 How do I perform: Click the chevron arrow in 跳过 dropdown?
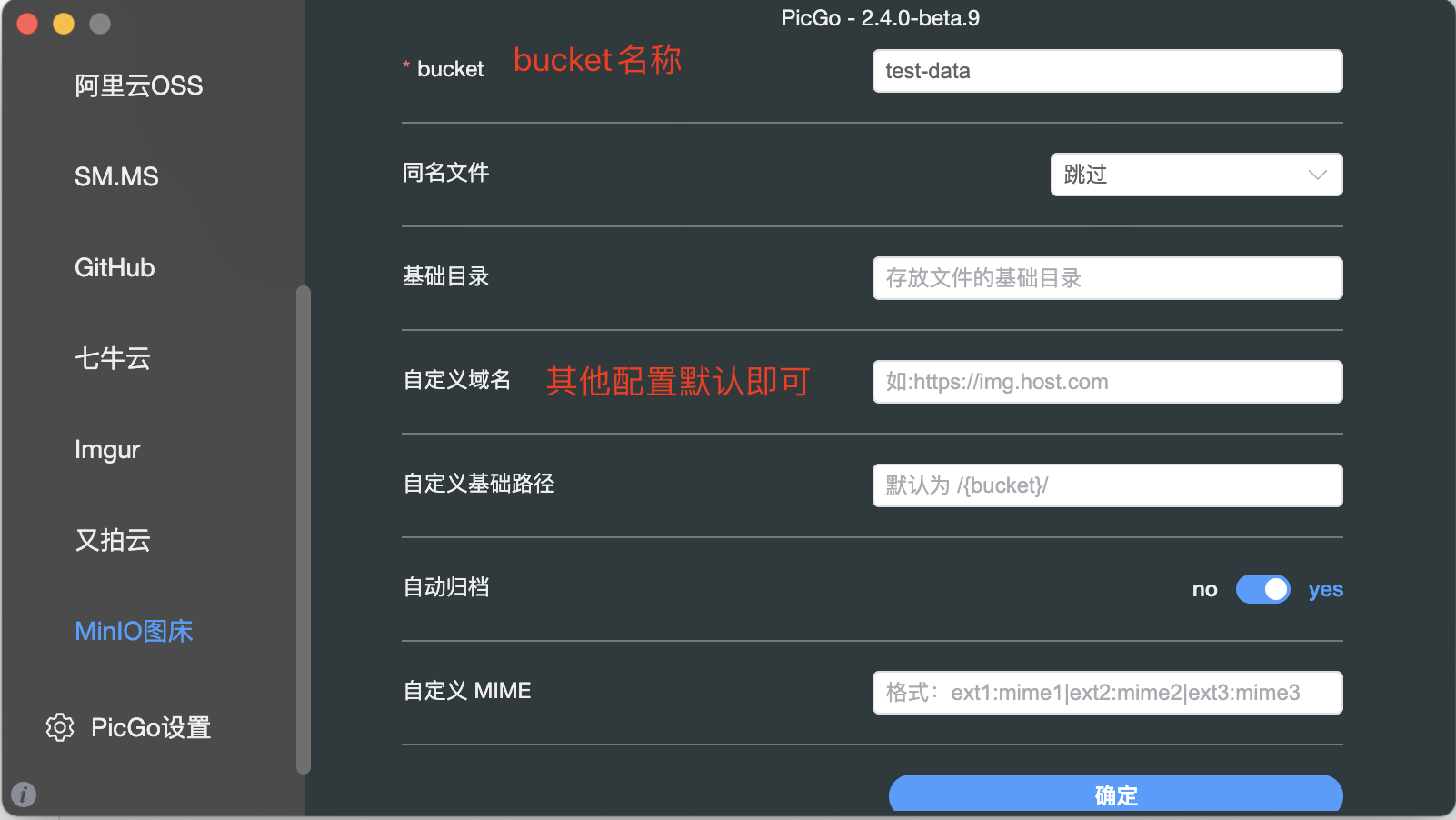click(1317, 175)
